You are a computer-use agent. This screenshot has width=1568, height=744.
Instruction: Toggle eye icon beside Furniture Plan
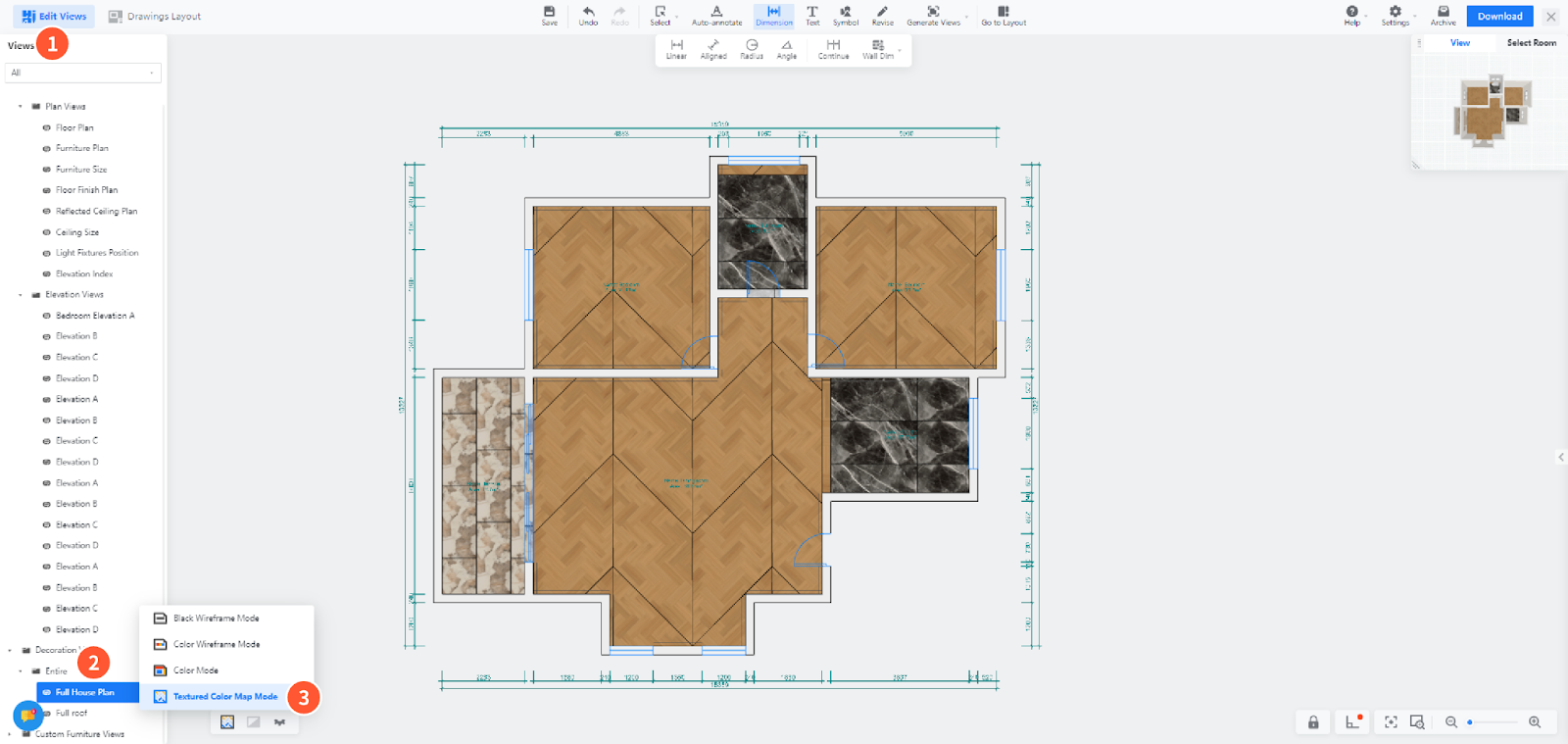point(46,149)
